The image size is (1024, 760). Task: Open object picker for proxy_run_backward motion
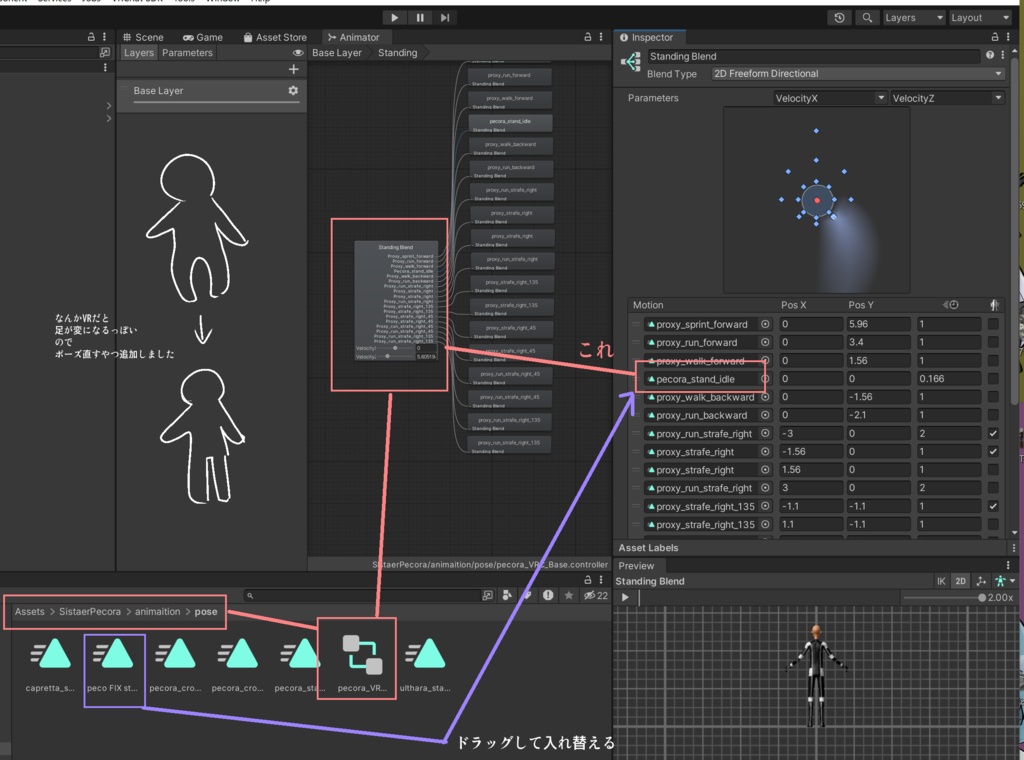coord(765,415)
